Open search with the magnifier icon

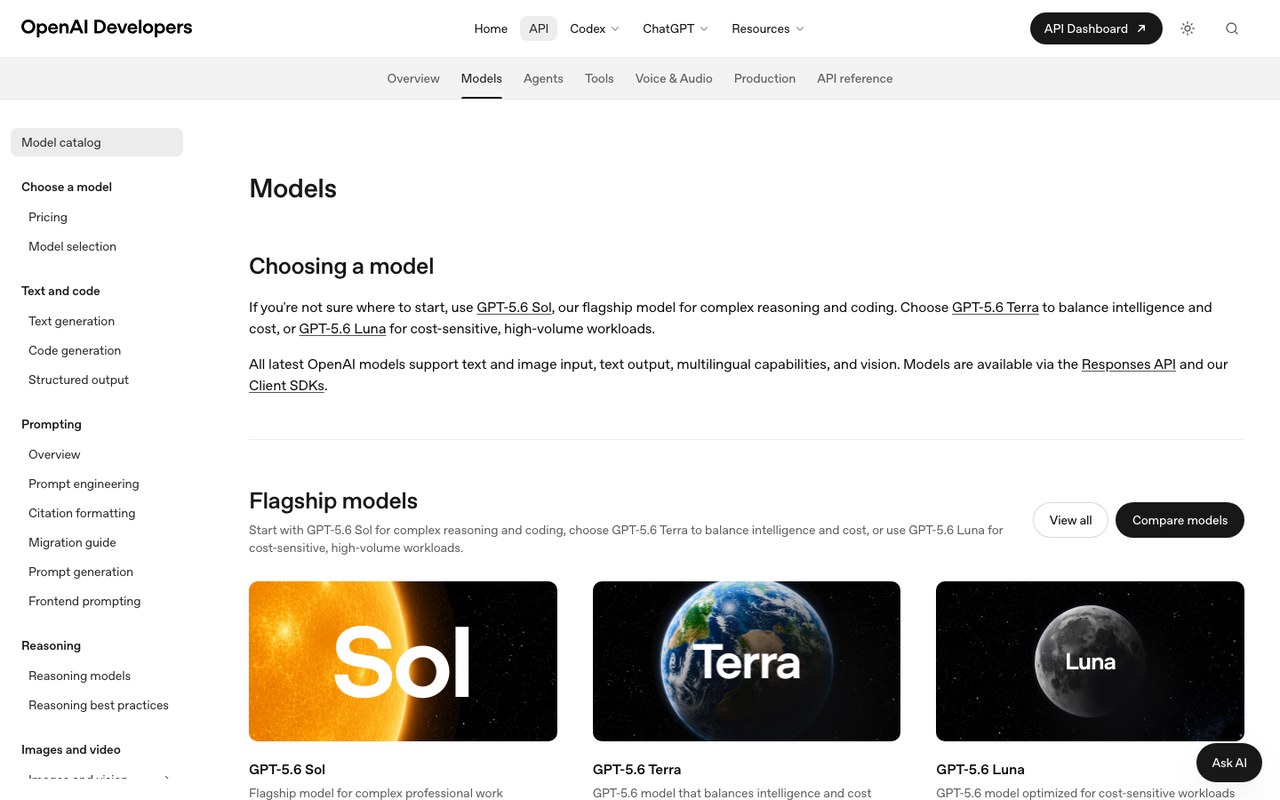(x=1232, y=29)
